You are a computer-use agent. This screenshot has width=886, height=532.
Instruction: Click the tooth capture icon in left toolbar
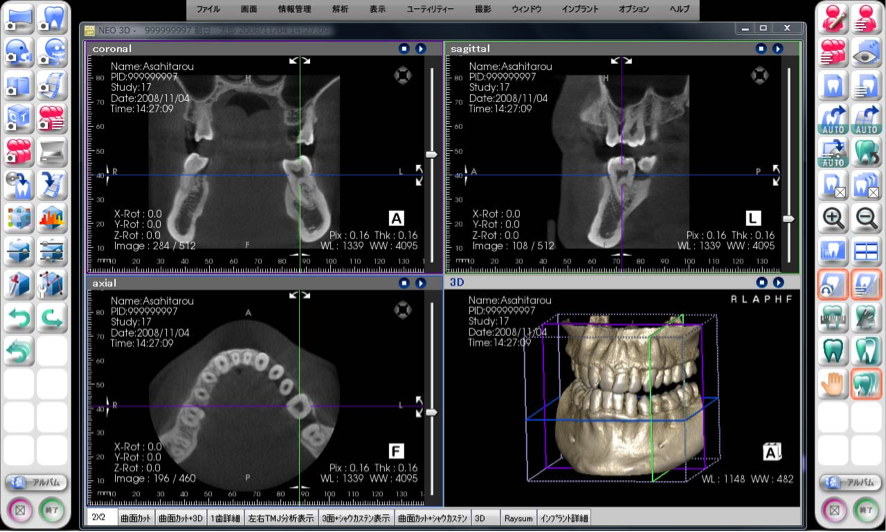click(x=53, y=19)
